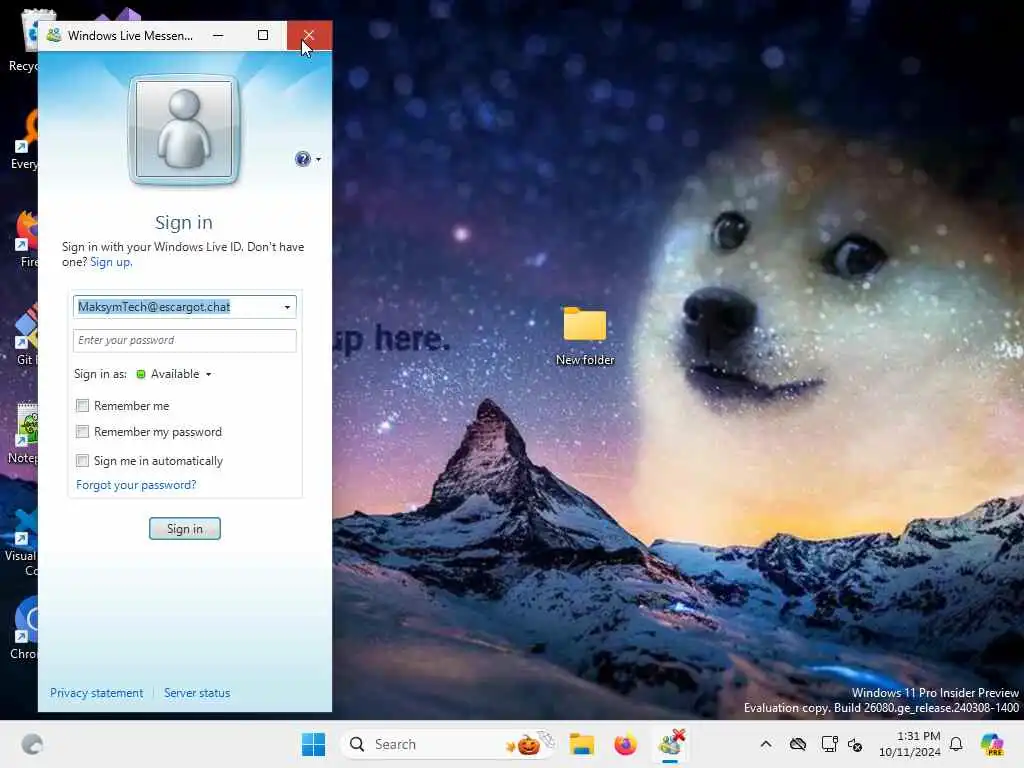Open the Available status dropdown
Screen dimensions: 1024x768
[174, 374]
